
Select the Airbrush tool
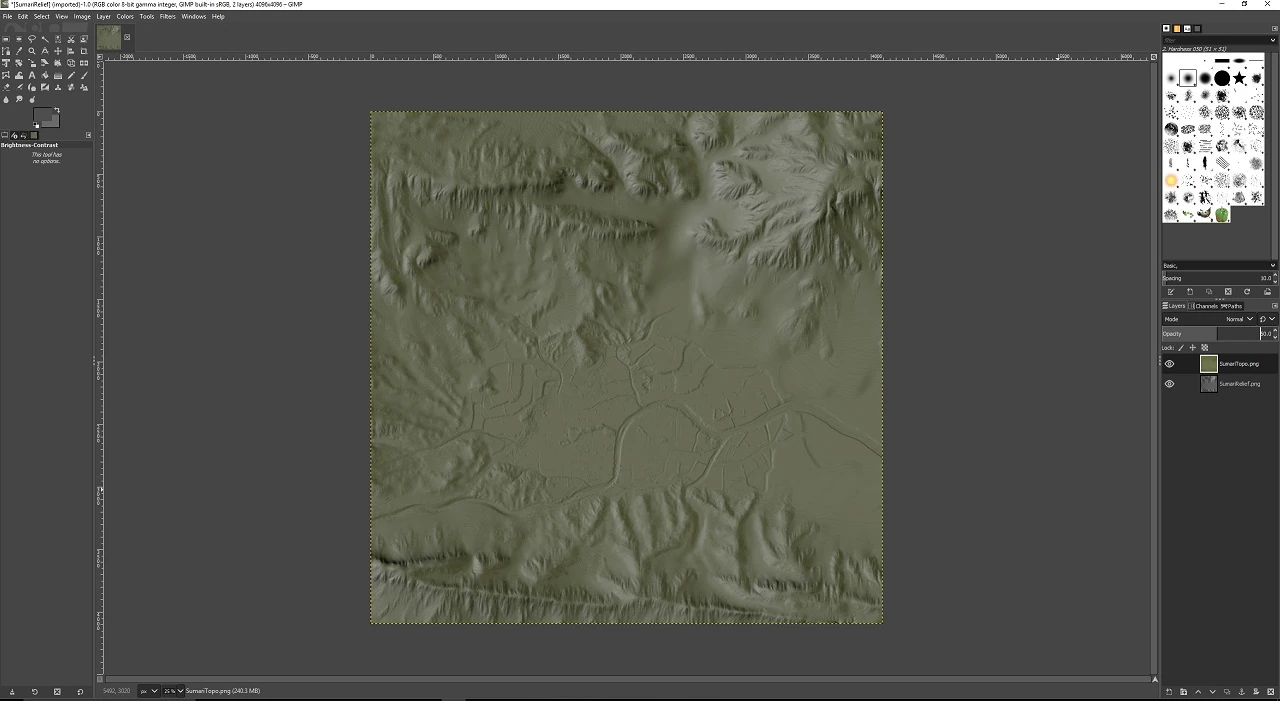tap(19, 87)
